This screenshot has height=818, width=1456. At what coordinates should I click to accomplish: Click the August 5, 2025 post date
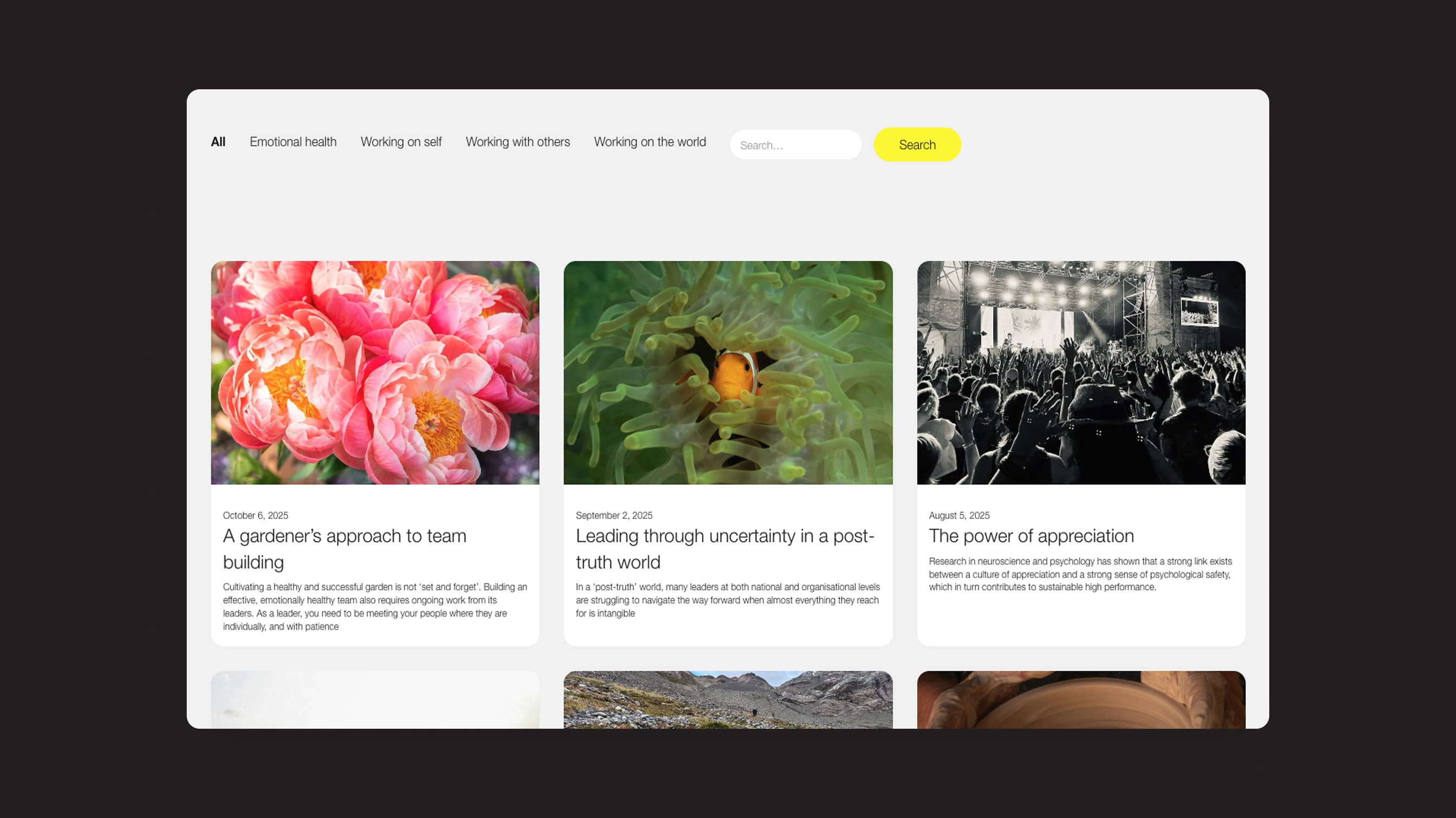click(x=959, y=515)
